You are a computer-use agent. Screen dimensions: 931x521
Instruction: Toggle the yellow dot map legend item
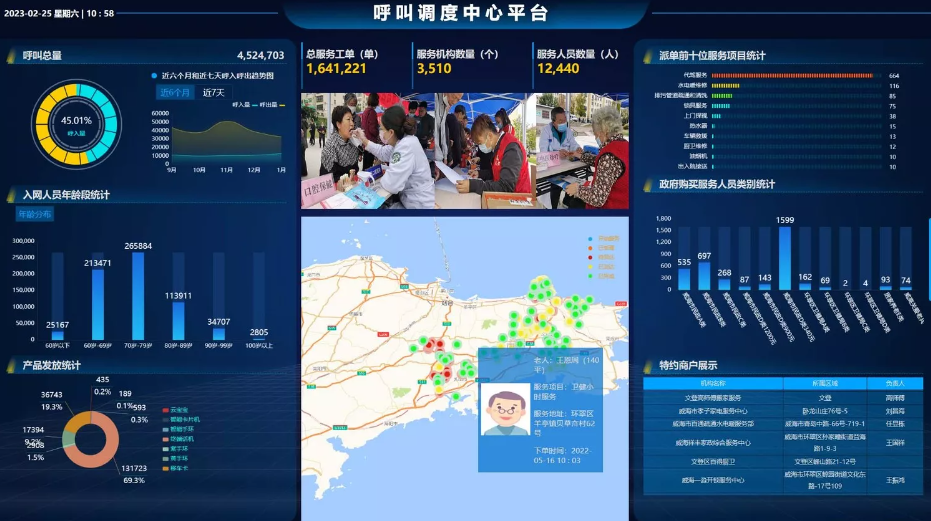[602, 267]
